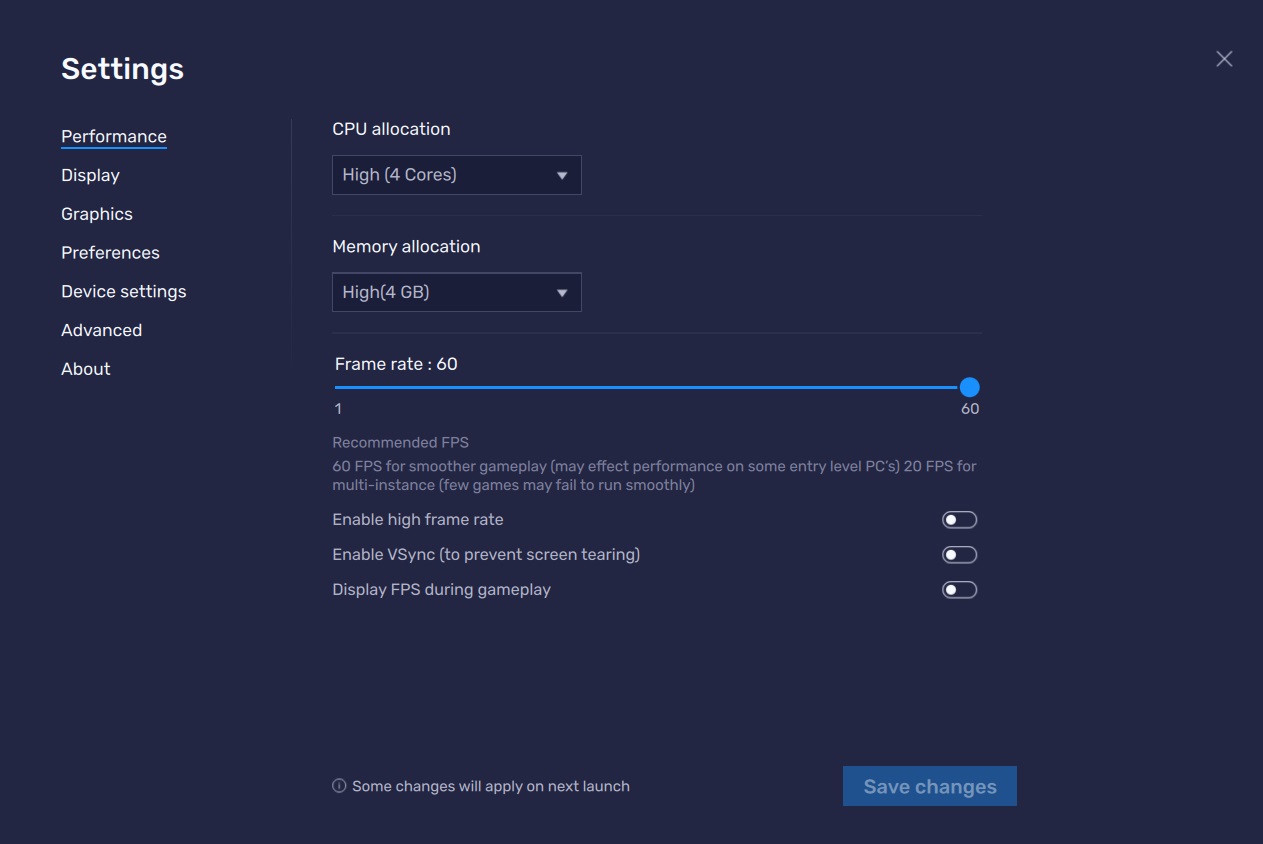This screenshot has height=844, width=1263.
Task: Go to Graphics settings
Action: point(97,214)
